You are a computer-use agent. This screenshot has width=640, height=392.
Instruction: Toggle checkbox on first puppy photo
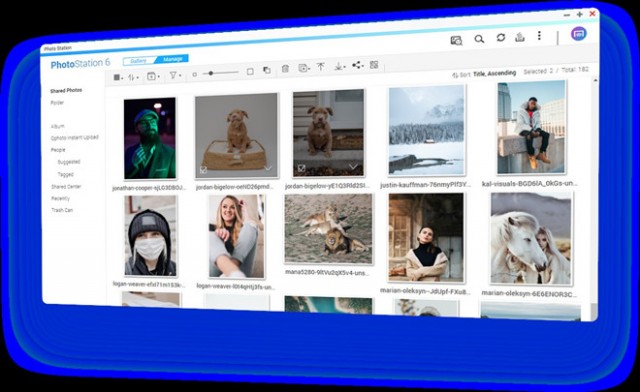click(x=203, y=170)
